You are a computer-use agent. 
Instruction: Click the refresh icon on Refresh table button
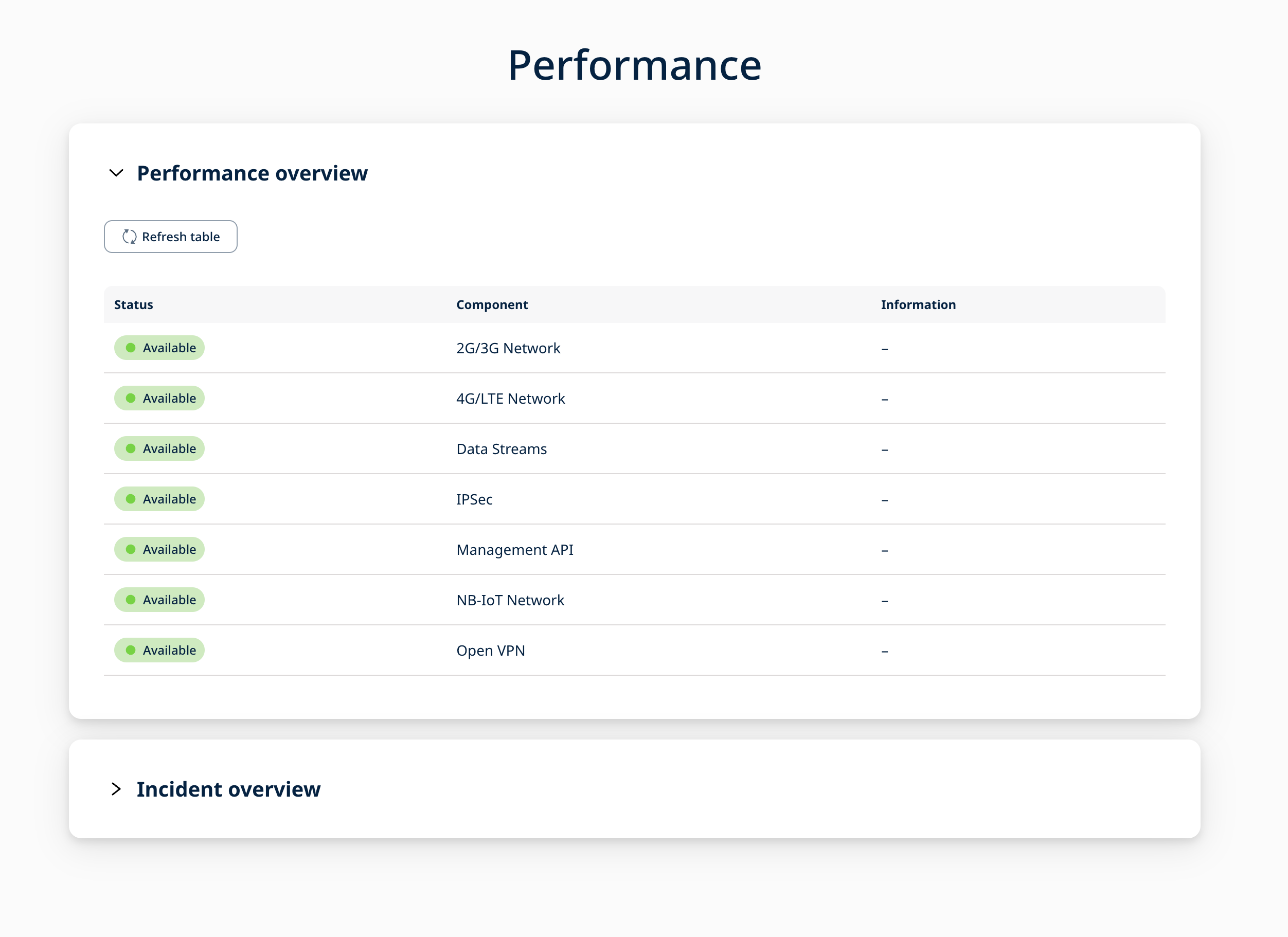click(x=129, y=237)
